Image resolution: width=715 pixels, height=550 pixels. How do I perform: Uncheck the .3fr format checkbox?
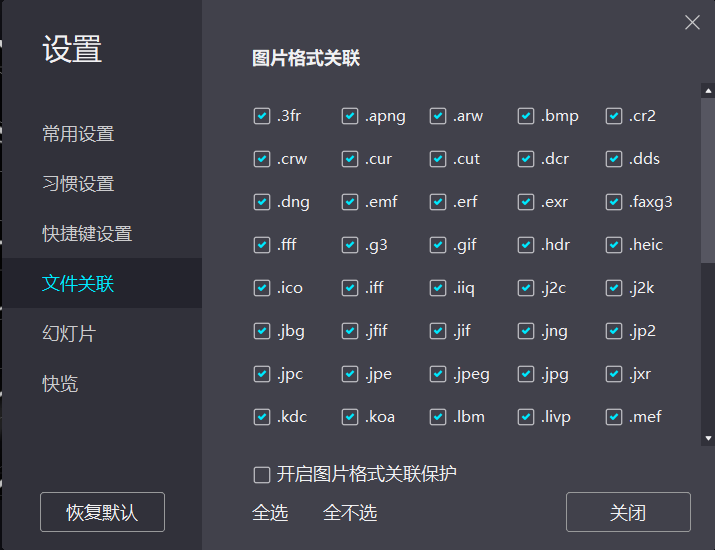262,116
